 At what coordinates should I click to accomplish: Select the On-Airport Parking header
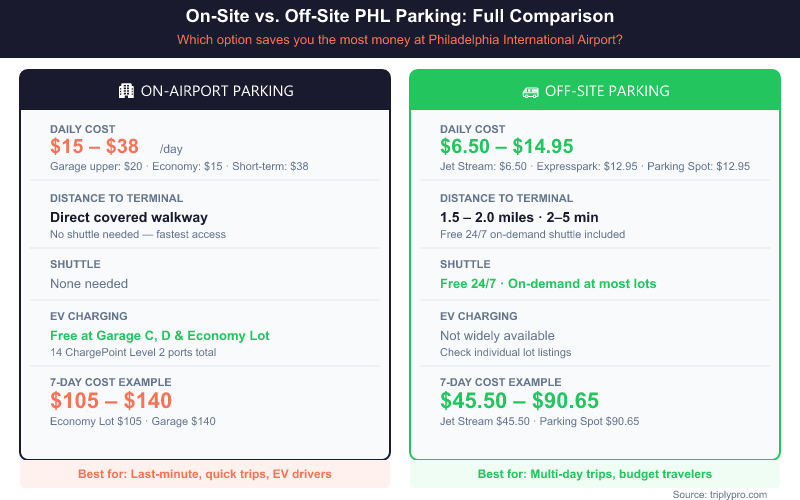(x=205, y=91)
